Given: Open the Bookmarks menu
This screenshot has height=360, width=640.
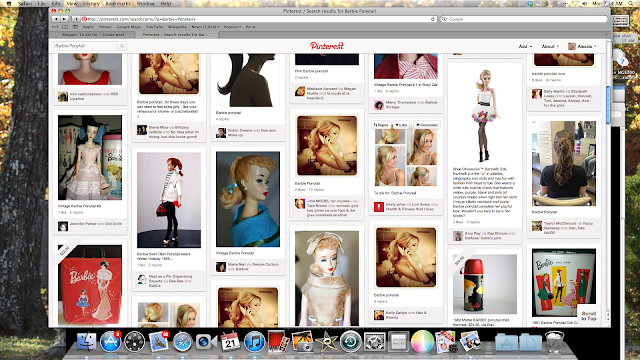Looking at the screenshot, I should tap(118, 3).
